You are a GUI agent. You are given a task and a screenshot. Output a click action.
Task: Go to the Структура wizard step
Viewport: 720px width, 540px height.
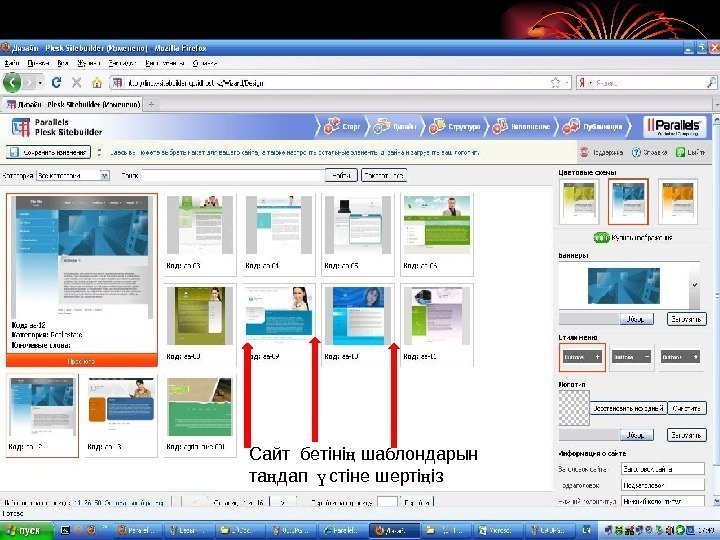(x=455, y=126)
